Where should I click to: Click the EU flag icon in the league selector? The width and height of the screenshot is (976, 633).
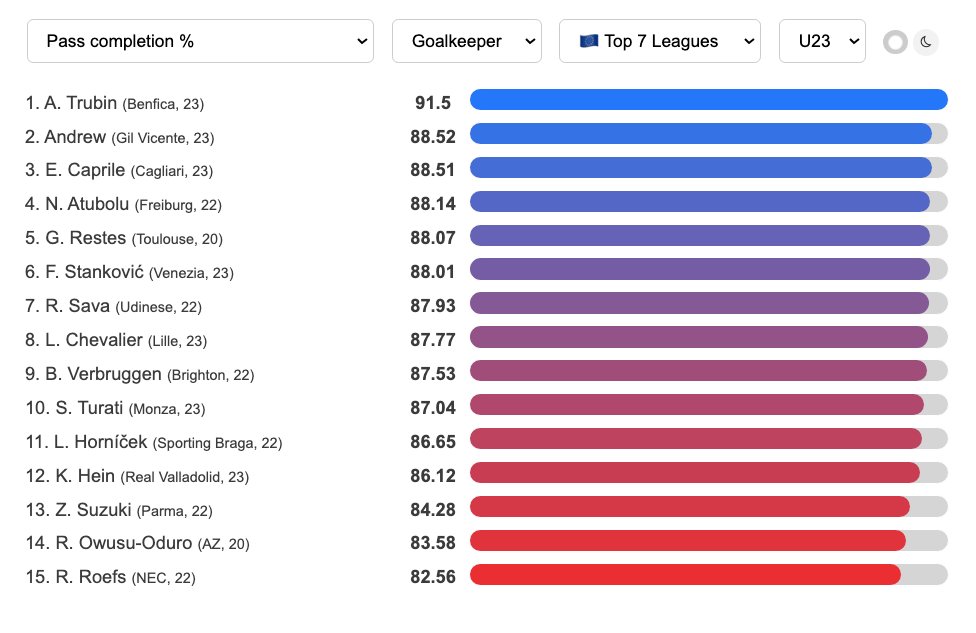point(588,41)
